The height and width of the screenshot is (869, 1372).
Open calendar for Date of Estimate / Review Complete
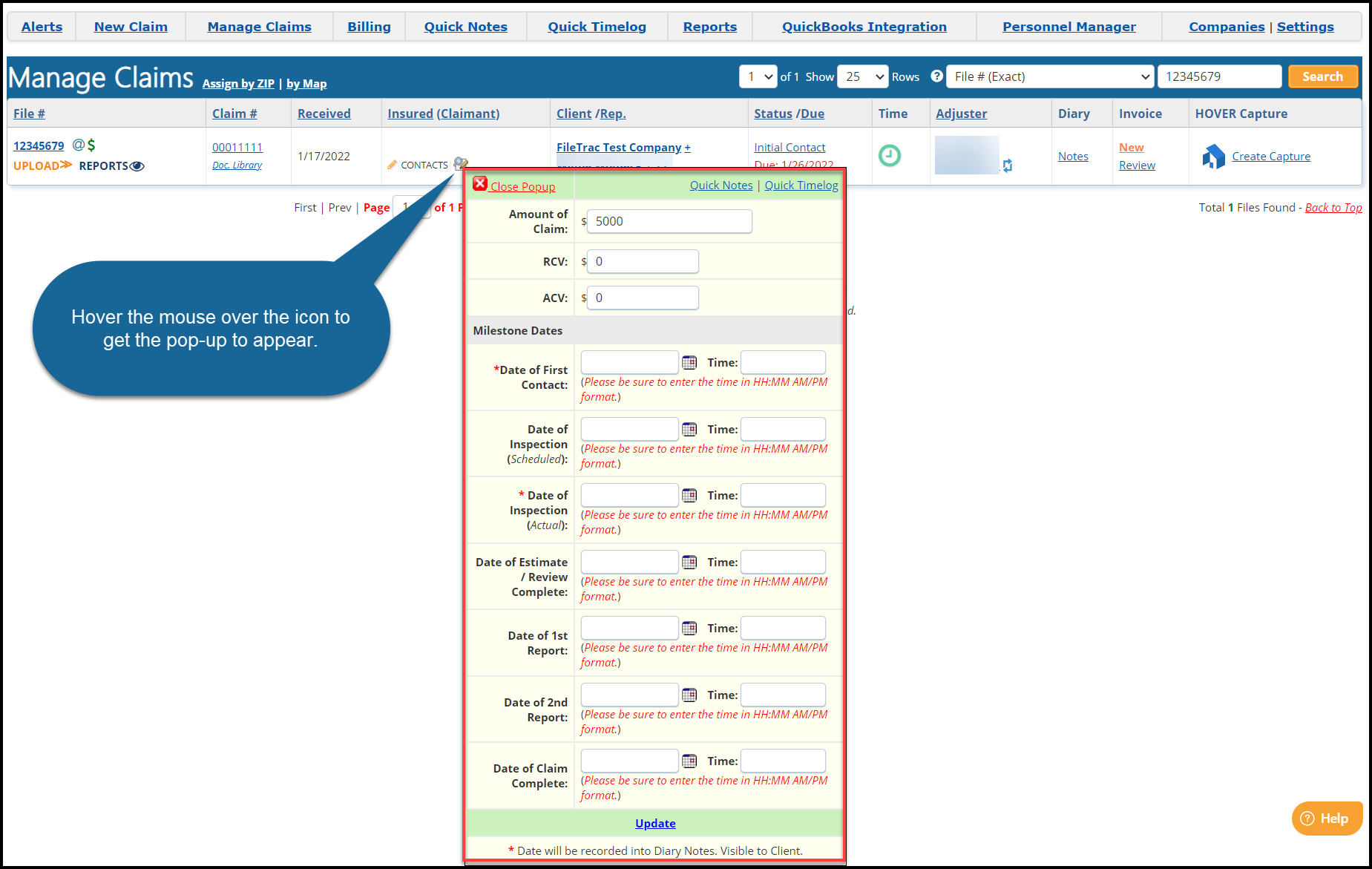pyautogui.click(x=689, y=562)
